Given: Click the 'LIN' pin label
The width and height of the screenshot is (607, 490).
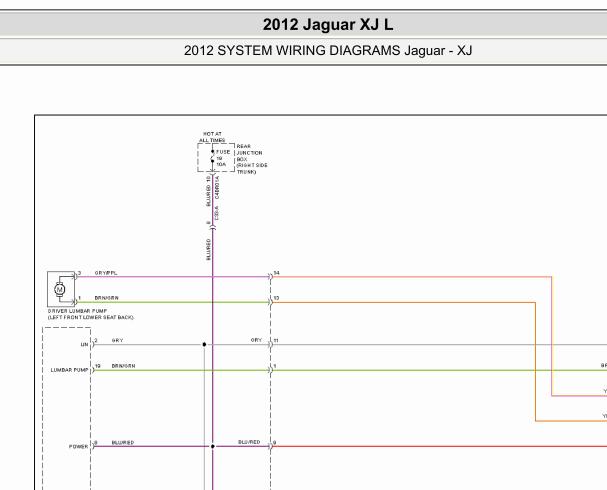Looking at the screenshot, I should pyautogui.click(x=84, y=344).
